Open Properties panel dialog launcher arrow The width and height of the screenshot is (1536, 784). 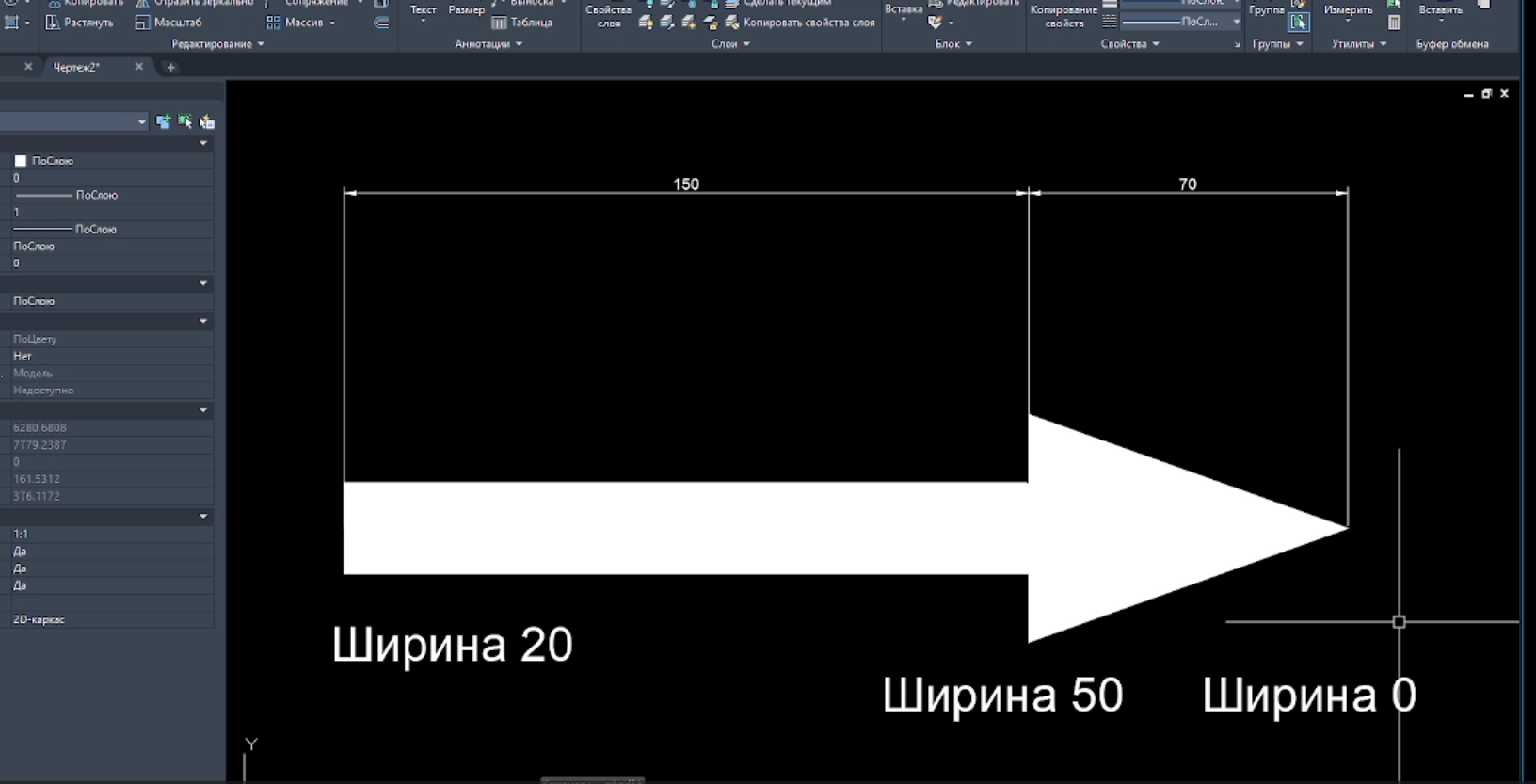[x=1237, y=44]
